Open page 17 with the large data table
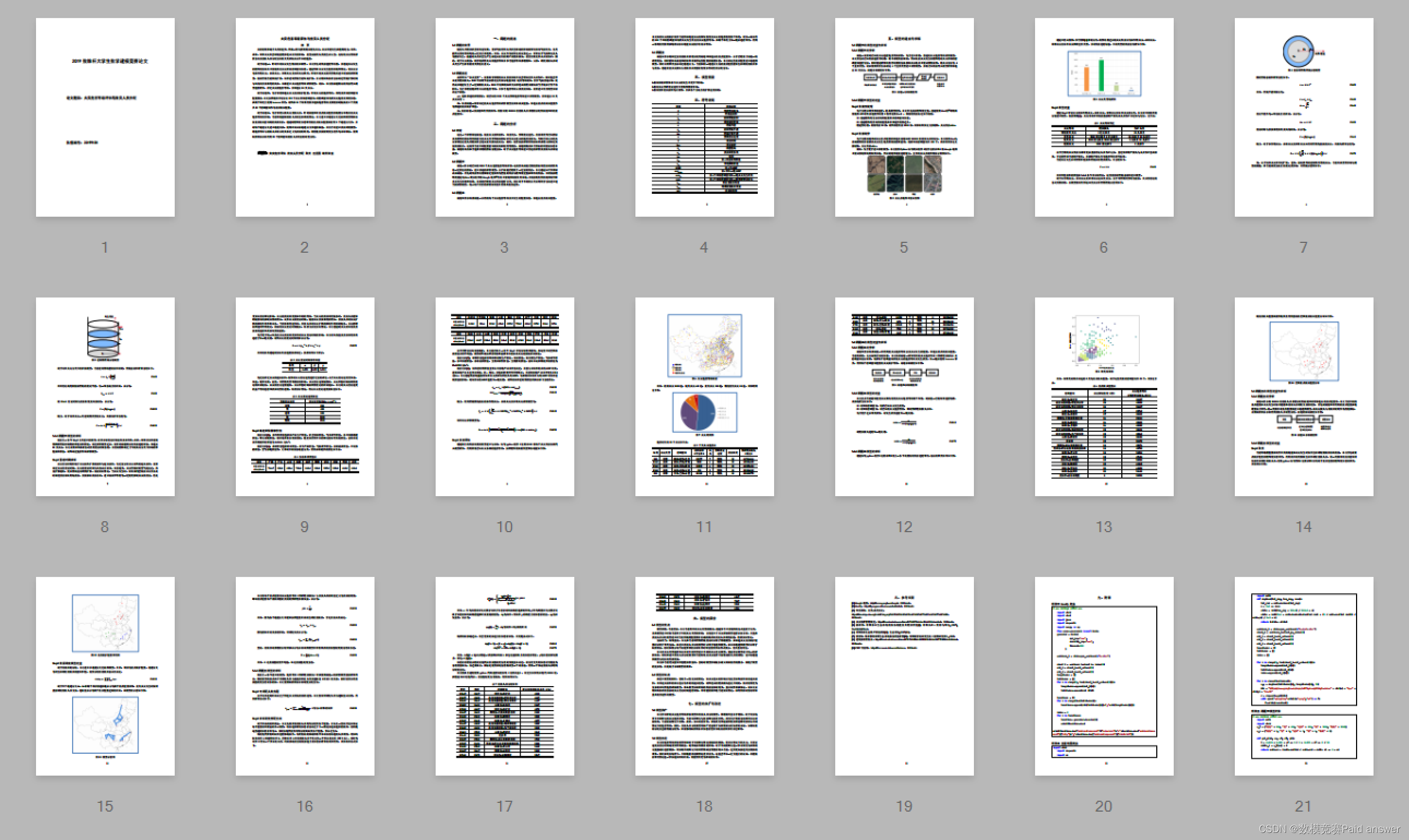Viewport: 1409px width, 840px height. coord(504,676)
